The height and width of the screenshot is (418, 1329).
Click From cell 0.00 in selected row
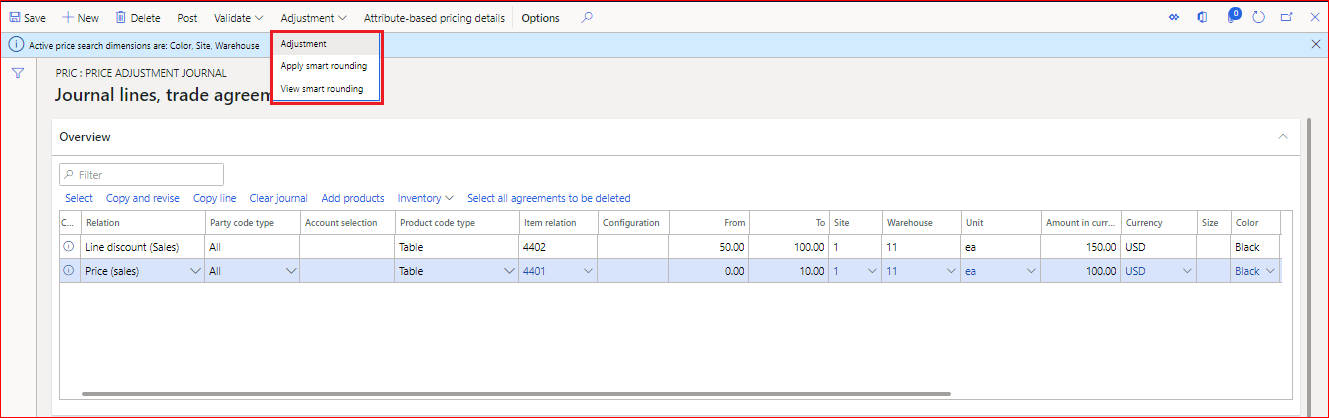709,271
